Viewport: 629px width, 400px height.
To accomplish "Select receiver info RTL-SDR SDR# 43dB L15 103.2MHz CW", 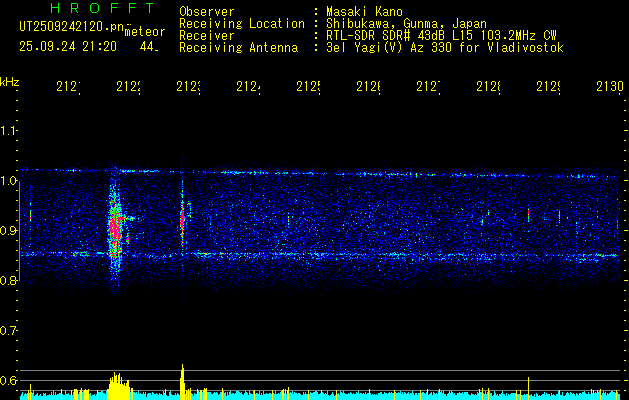I will pos(441,36).
